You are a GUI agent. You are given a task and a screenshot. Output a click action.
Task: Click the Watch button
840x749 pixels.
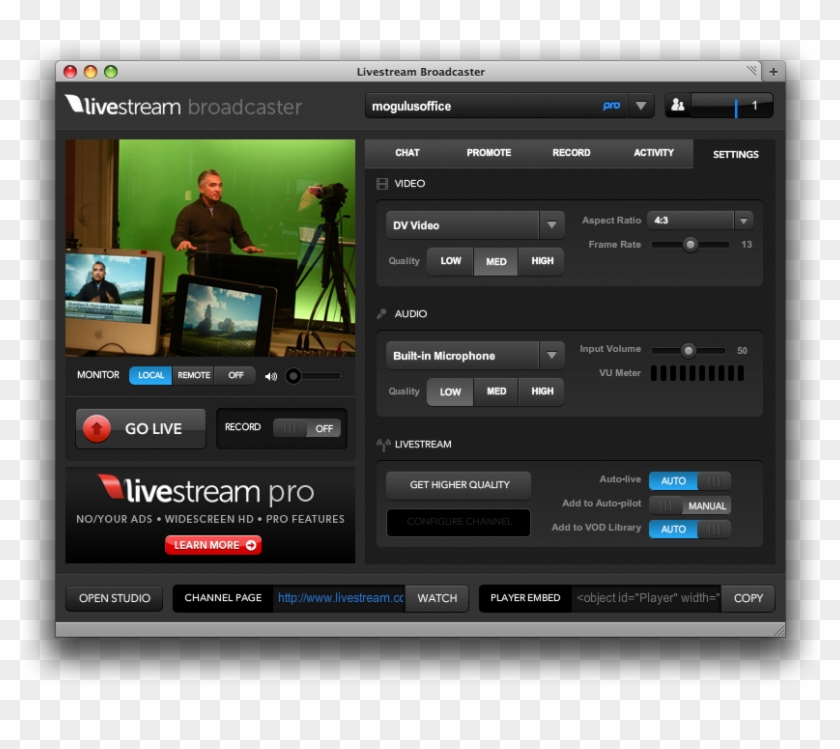[437, 598]
